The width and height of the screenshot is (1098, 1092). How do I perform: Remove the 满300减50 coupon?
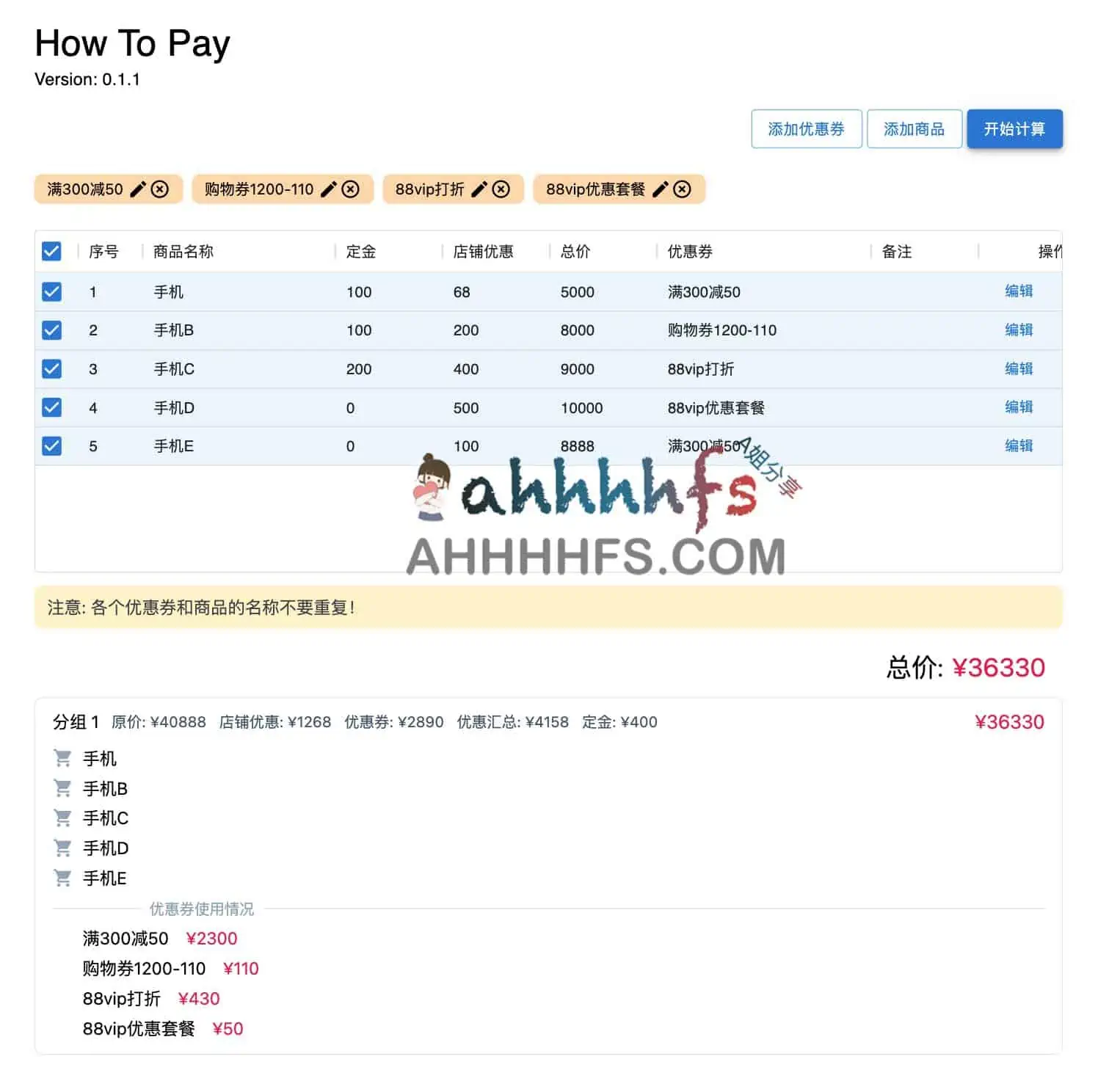tap(160, 189)
